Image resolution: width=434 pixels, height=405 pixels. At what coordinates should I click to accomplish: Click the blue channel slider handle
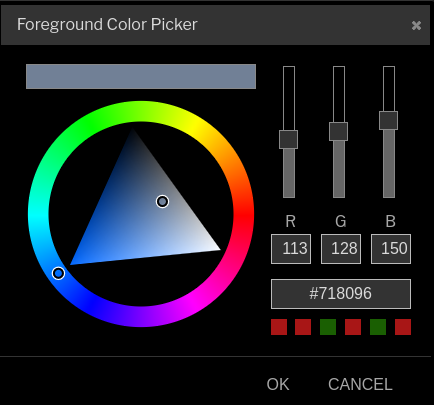point(388,120)
